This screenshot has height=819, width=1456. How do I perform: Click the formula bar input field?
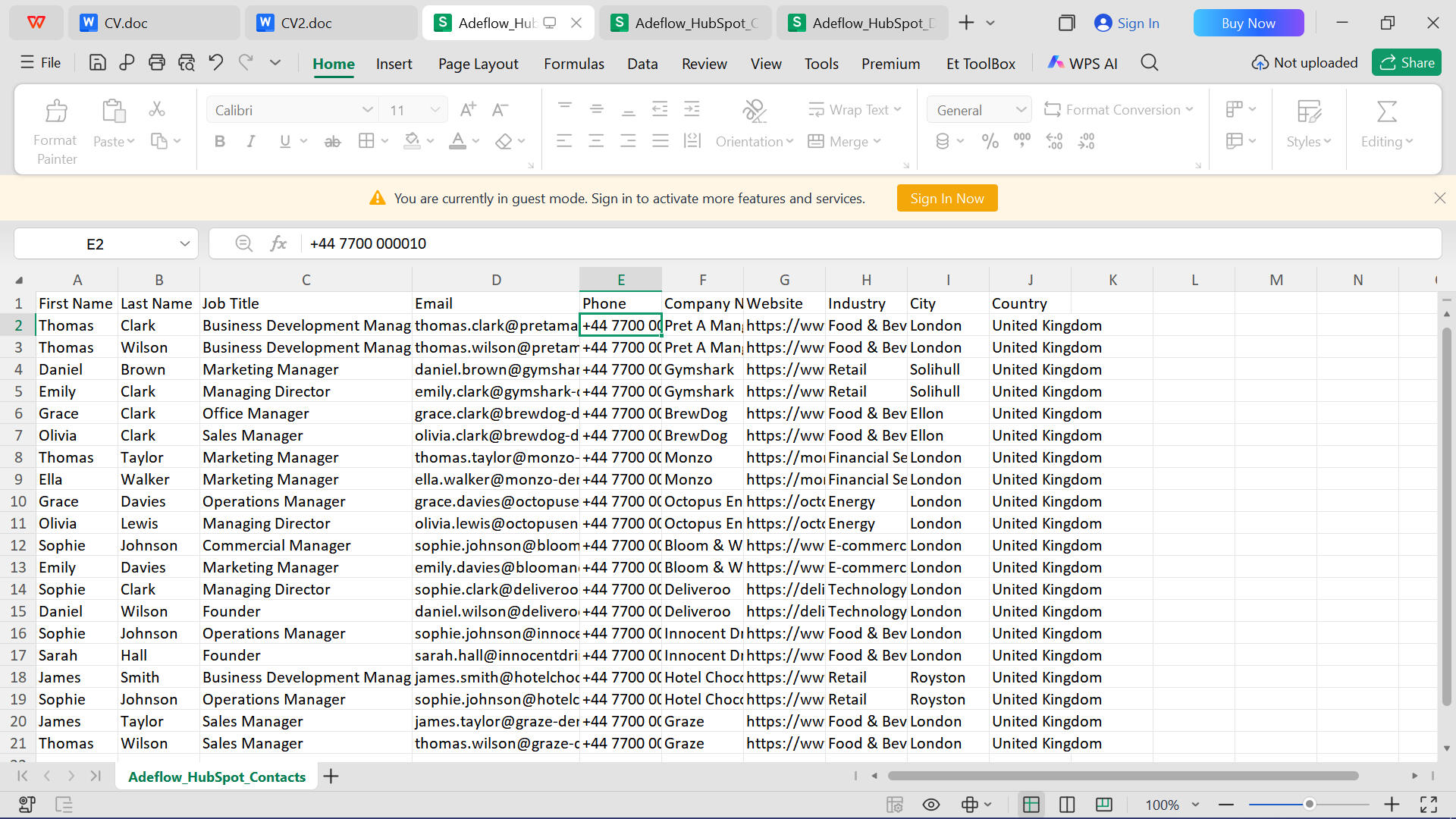click(x=871, y=243)
